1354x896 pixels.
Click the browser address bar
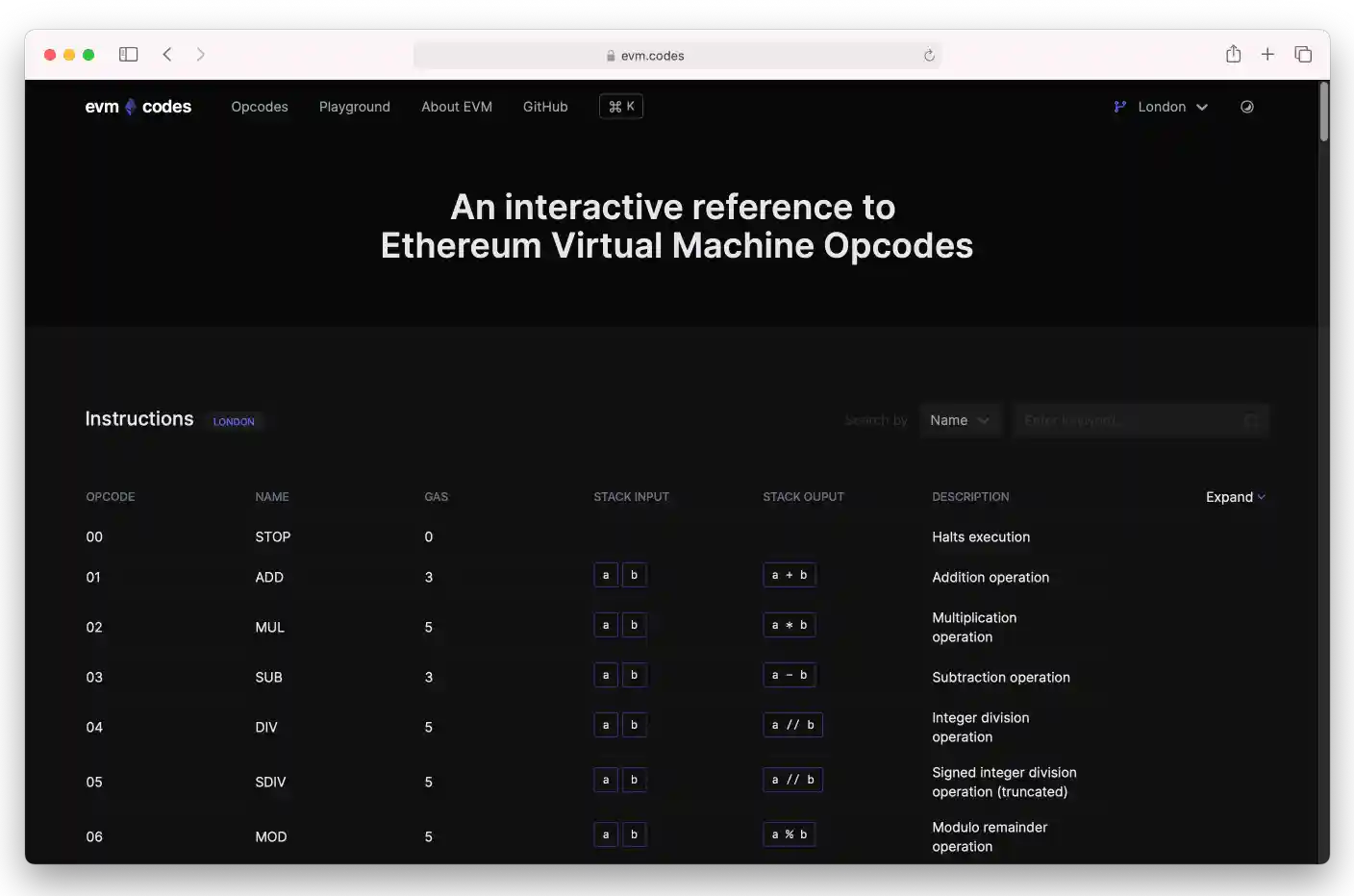coord(676,55)
